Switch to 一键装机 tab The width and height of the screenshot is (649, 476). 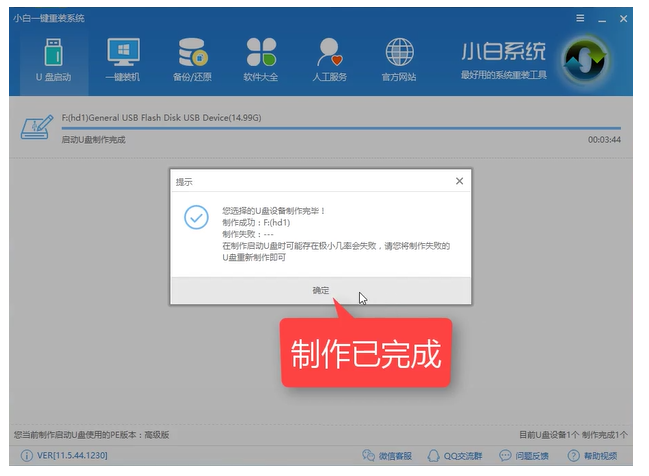(x=123, y=60)
